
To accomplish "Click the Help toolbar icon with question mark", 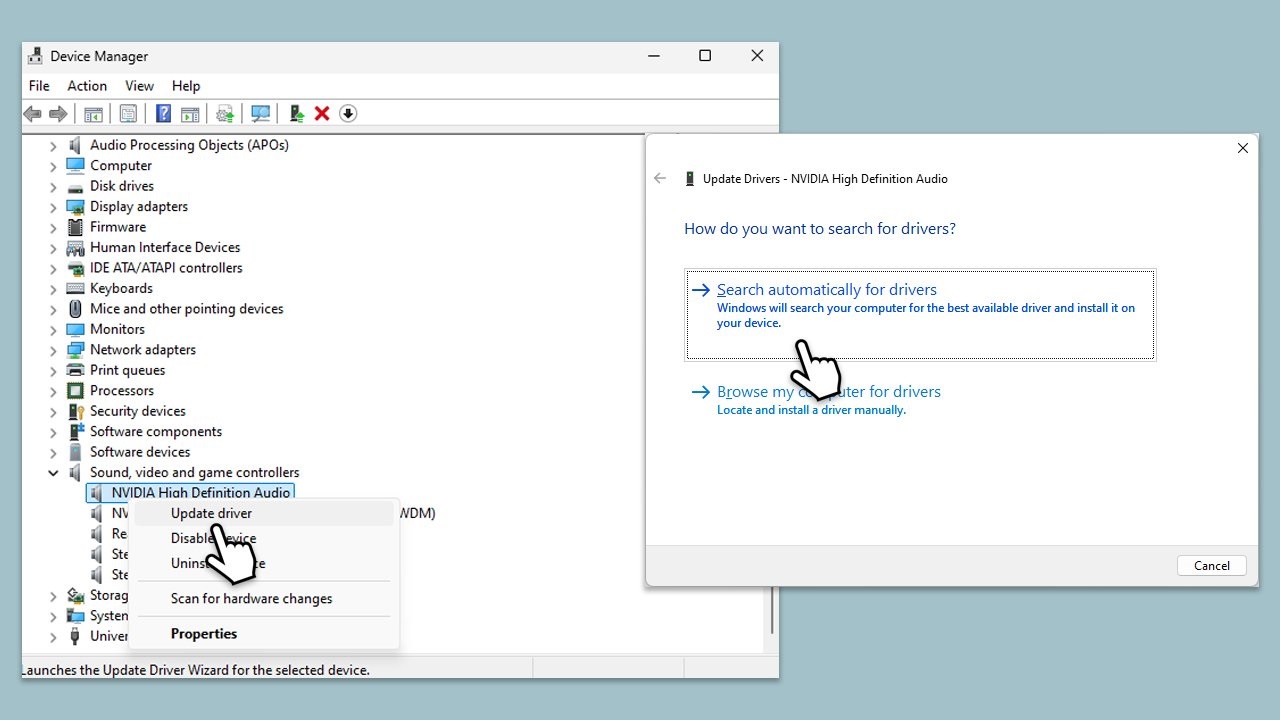I will click(x=163, y=114).
